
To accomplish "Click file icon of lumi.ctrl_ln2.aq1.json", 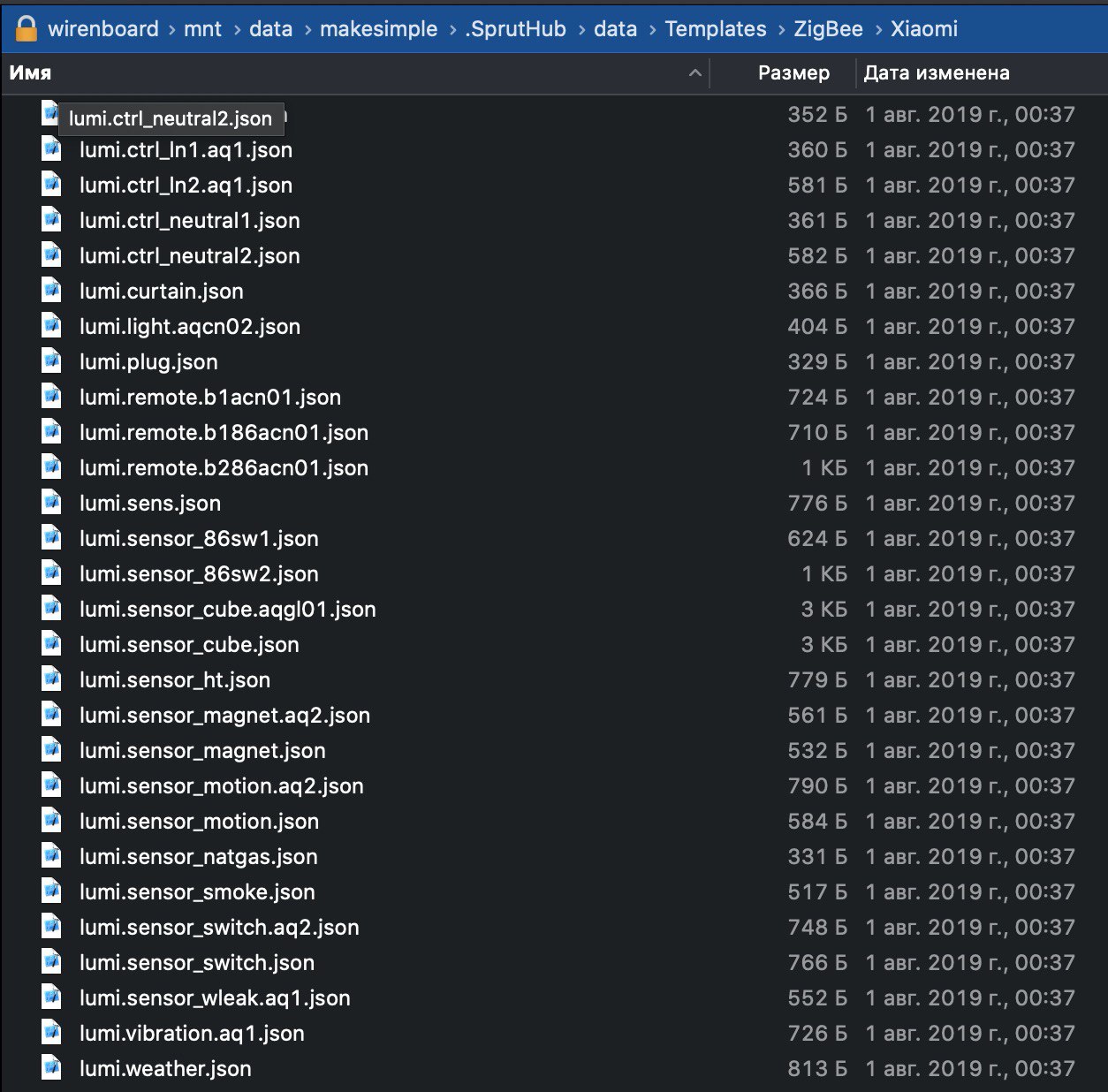I will pyautogui.click(x=52, y=185).
